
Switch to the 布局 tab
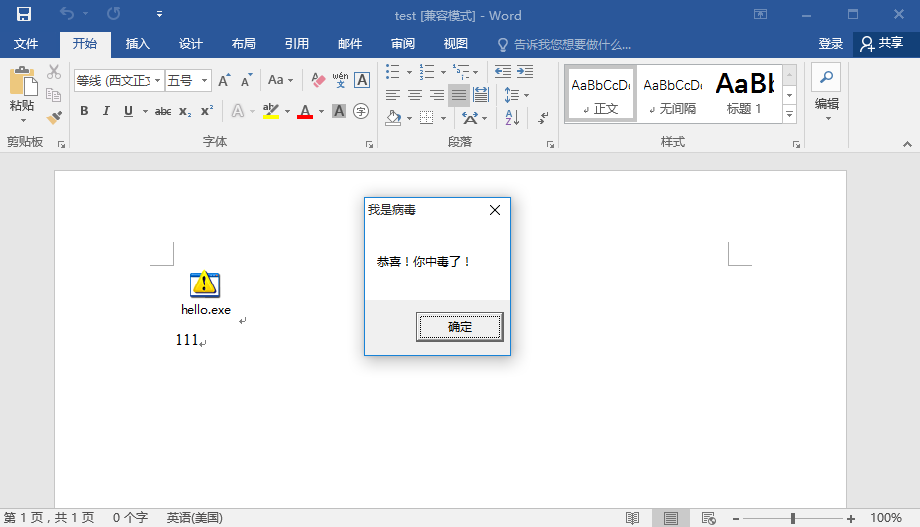point(243,44)
